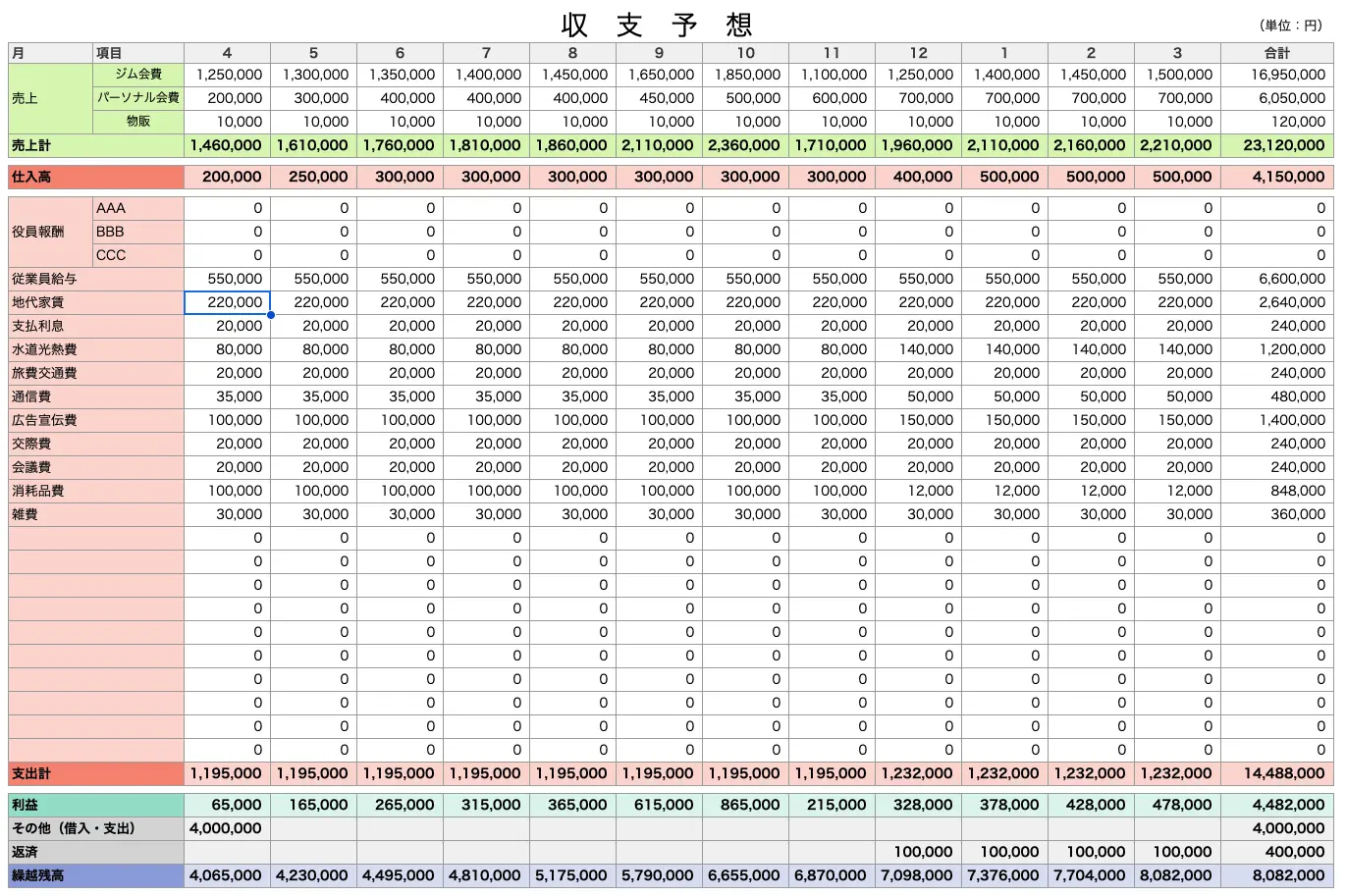The width and height of the screenshot is (1346, 896).
Task: Select the 仕入高 value 250,000
Action: point(313,177)
